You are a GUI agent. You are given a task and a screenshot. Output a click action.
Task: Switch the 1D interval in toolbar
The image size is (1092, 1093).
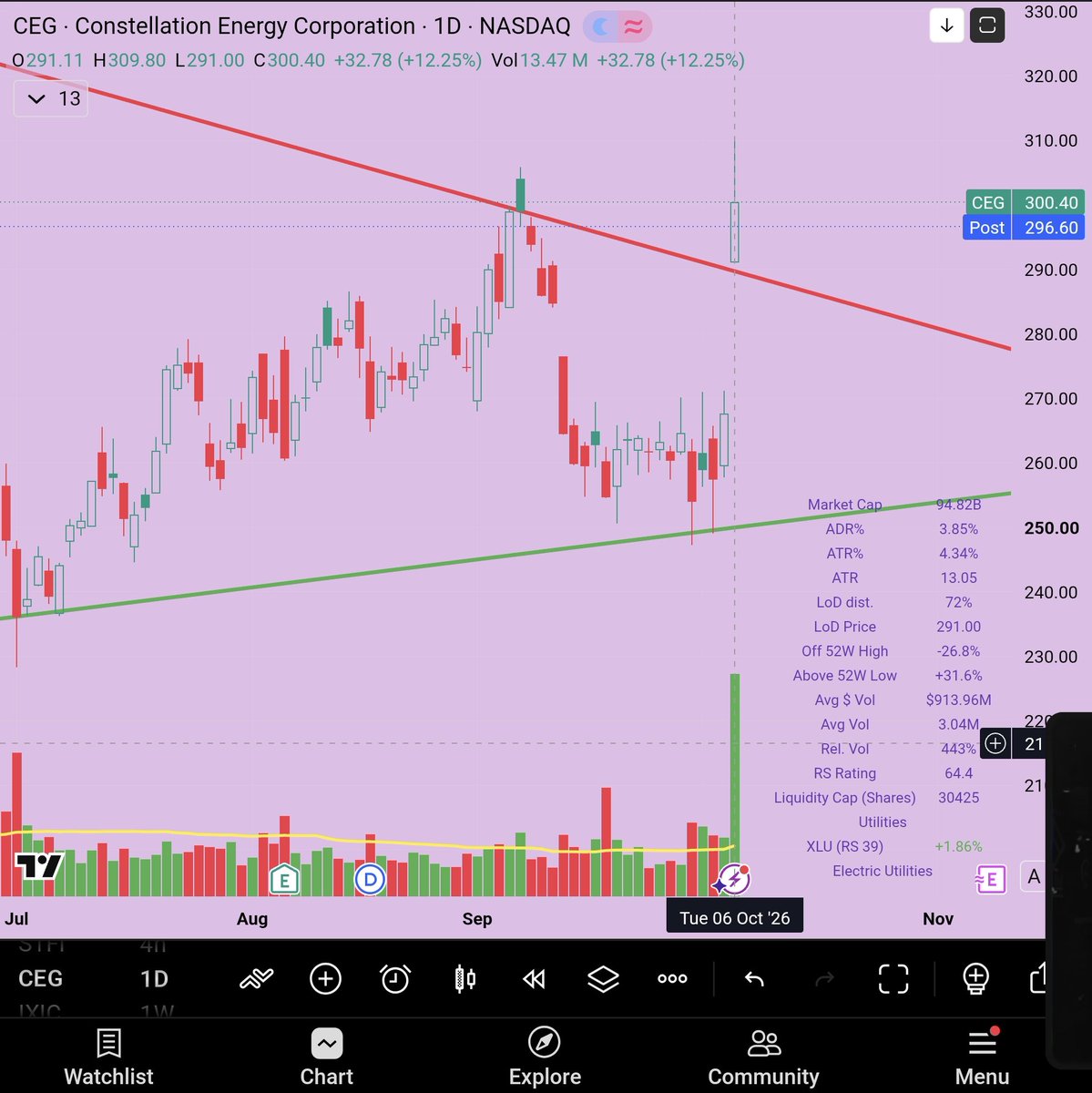tap(154, 979)
